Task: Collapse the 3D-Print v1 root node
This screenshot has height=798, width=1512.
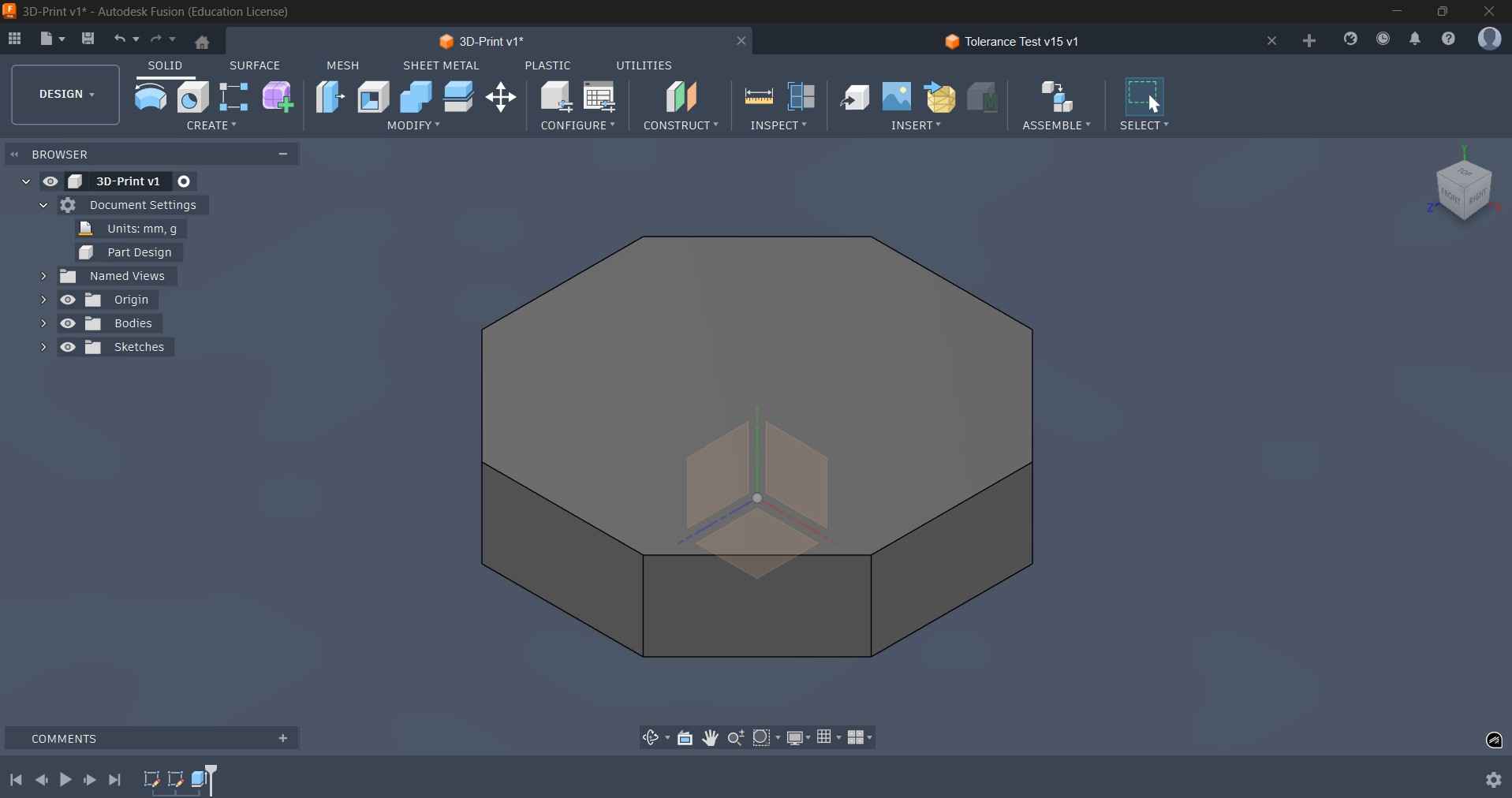Action: pos(25,181)
